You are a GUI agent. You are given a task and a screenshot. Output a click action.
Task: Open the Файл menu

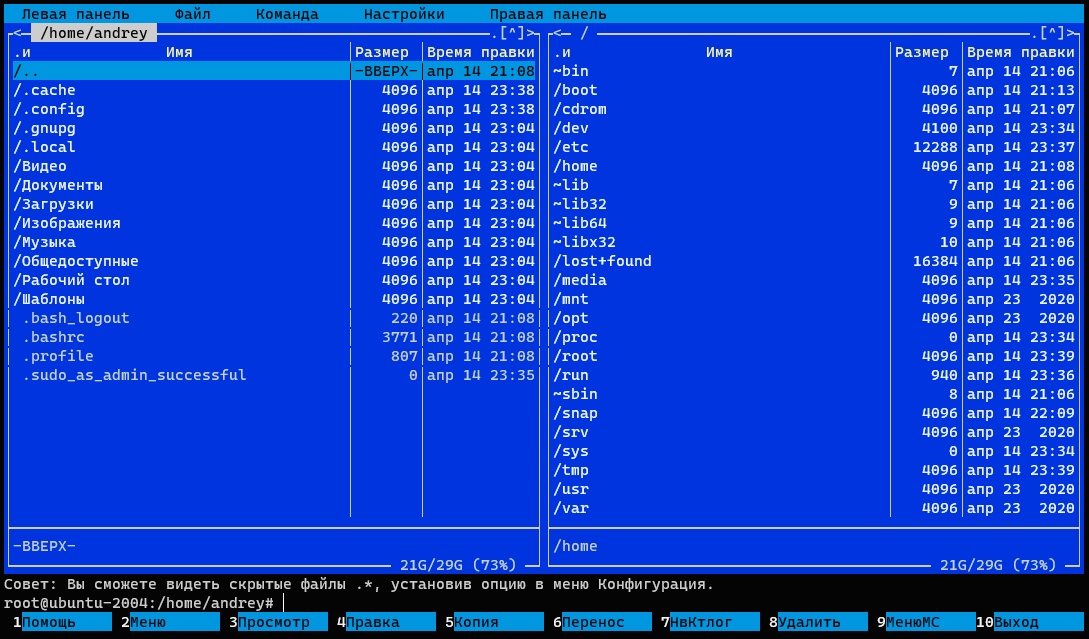(x=192, y=14)
